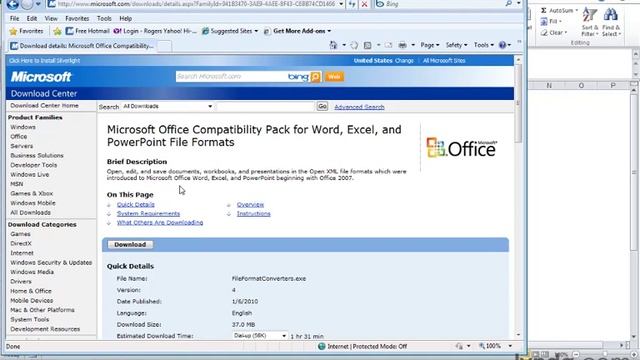Click the browser Back arrow button
The image size is (640, 360).
coord(13,4)
